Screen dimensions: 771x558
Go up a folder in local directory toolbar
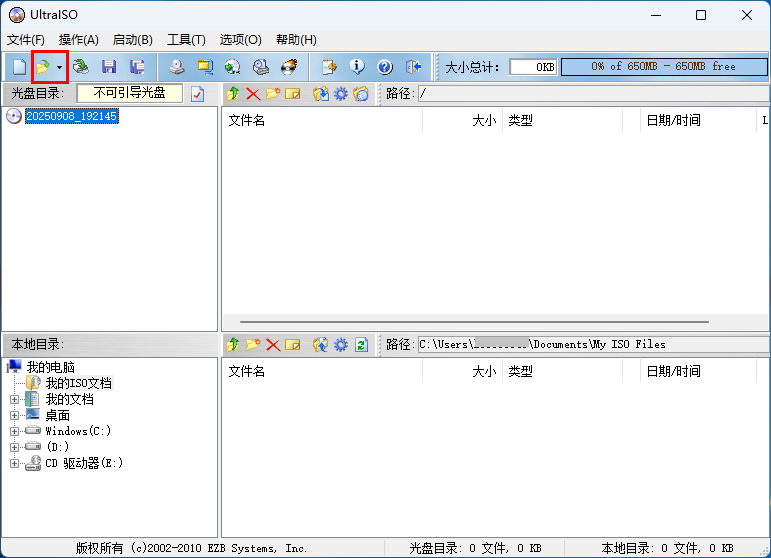pos(233,345)
